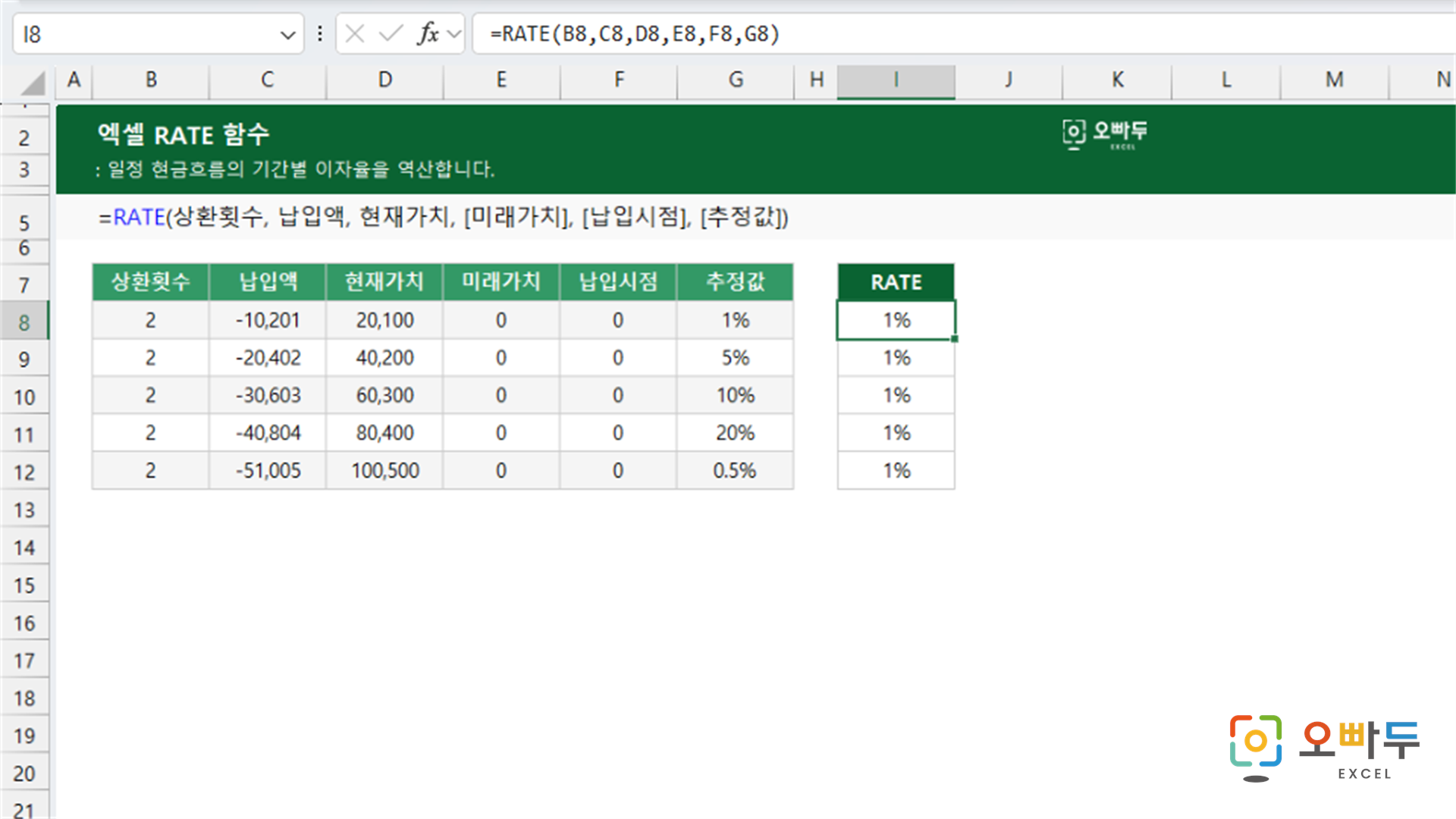Viewport: 1456px width, 819px height.
Task: Select row 8 header
Action: tap(24, 322)
